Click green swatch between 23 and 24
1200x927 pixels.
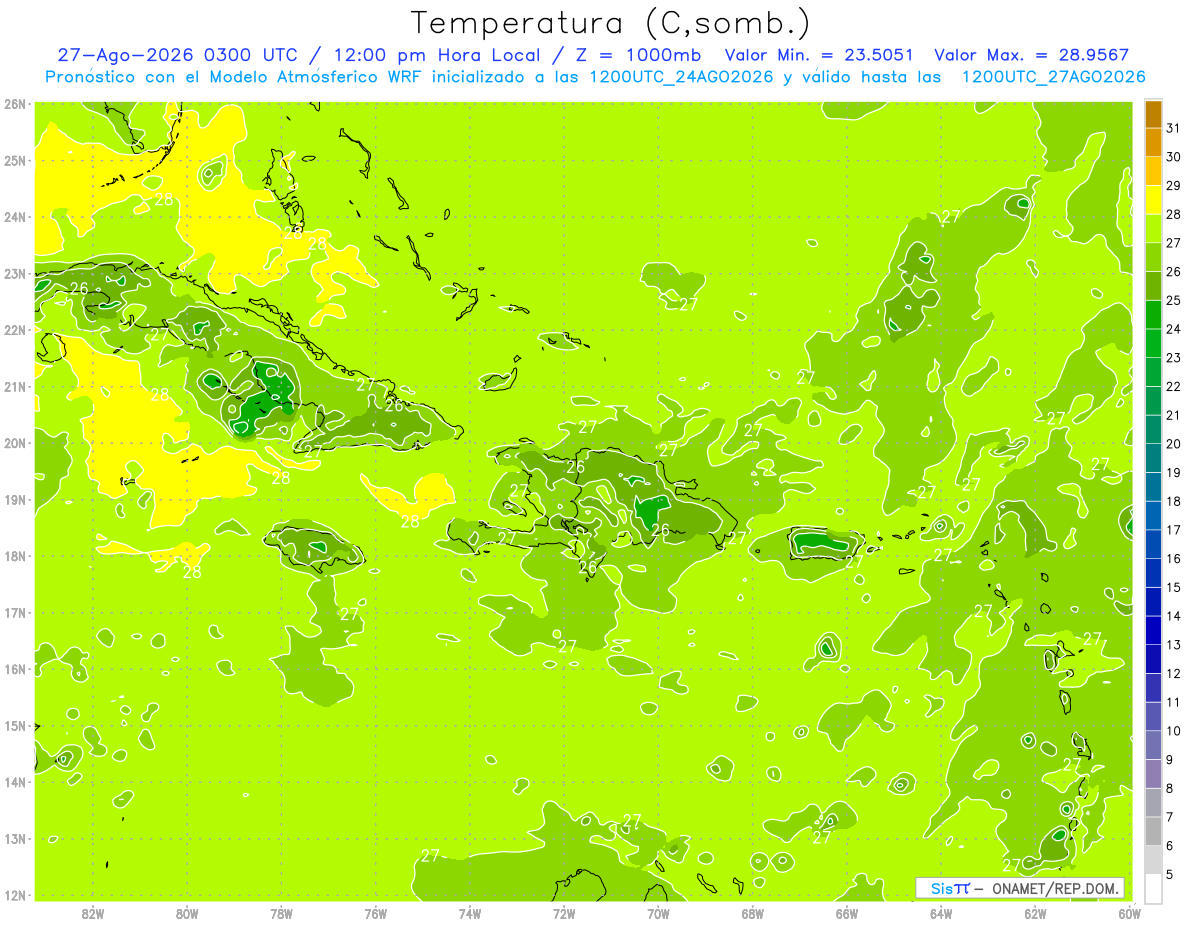click(x=1153, y=343)
